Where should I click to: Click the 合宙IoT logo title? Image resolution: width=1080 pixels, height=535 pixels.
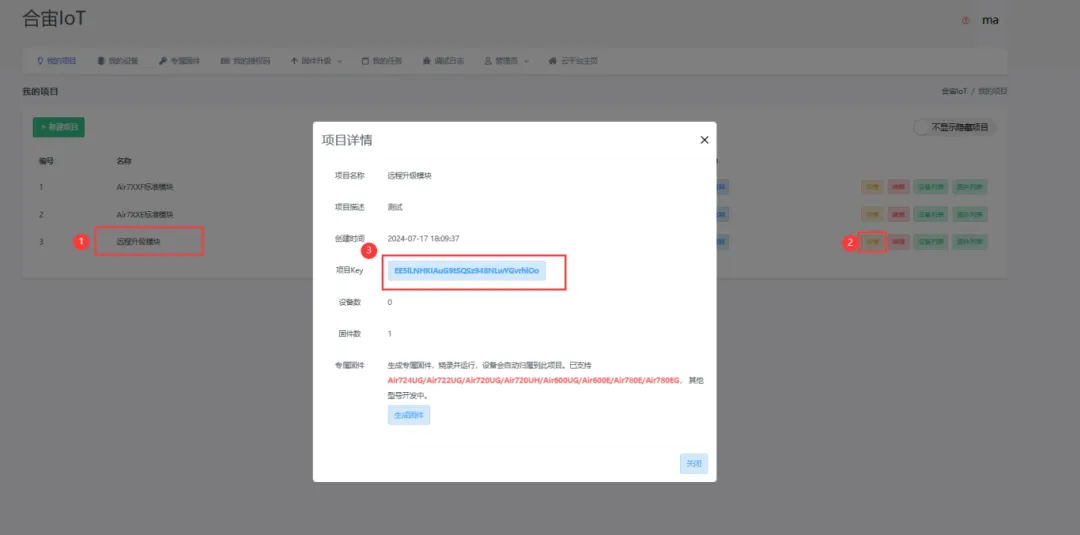(x=54, y=19)
